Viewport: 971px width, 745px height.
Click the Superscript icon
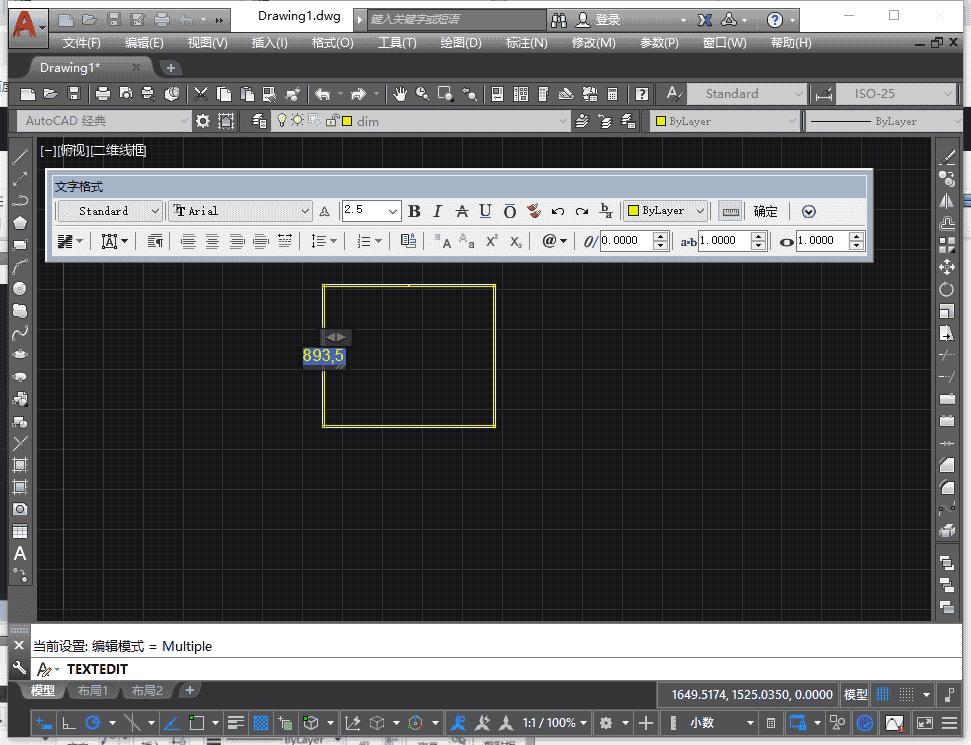(x=492, y=241)
